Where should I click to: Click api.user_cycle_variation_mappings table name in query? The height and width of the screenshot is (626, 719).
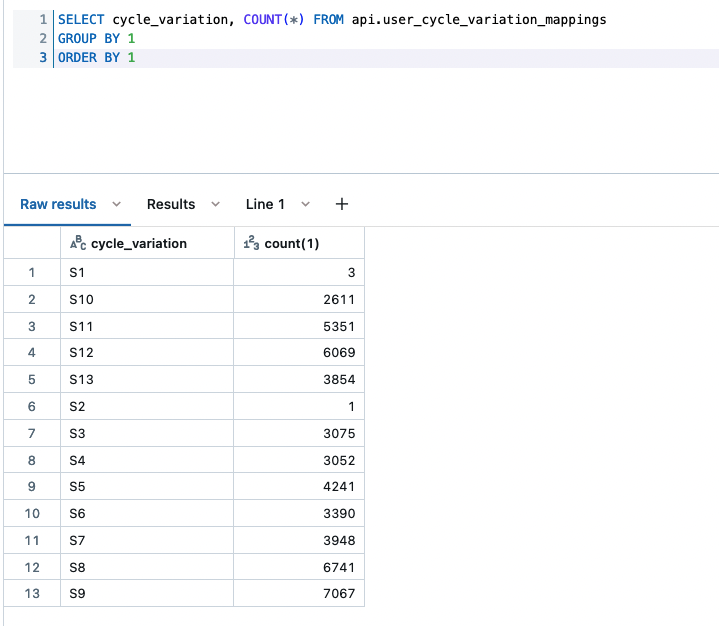tap(479, 20)
